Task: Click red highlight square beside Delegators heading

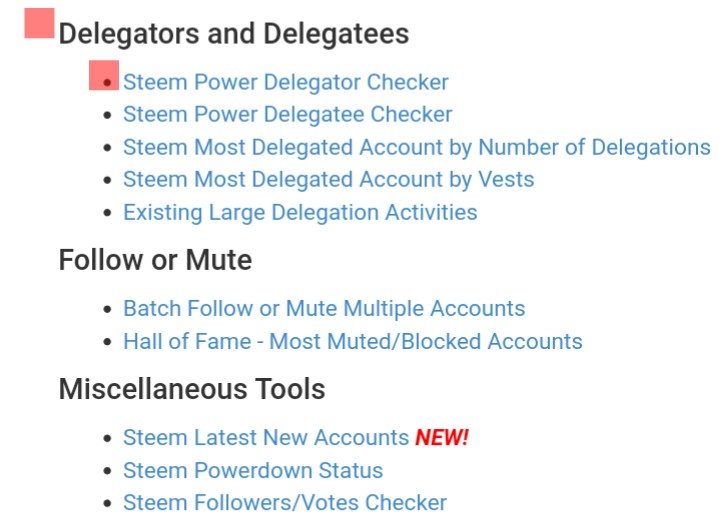Action: (x=39, y=23)
